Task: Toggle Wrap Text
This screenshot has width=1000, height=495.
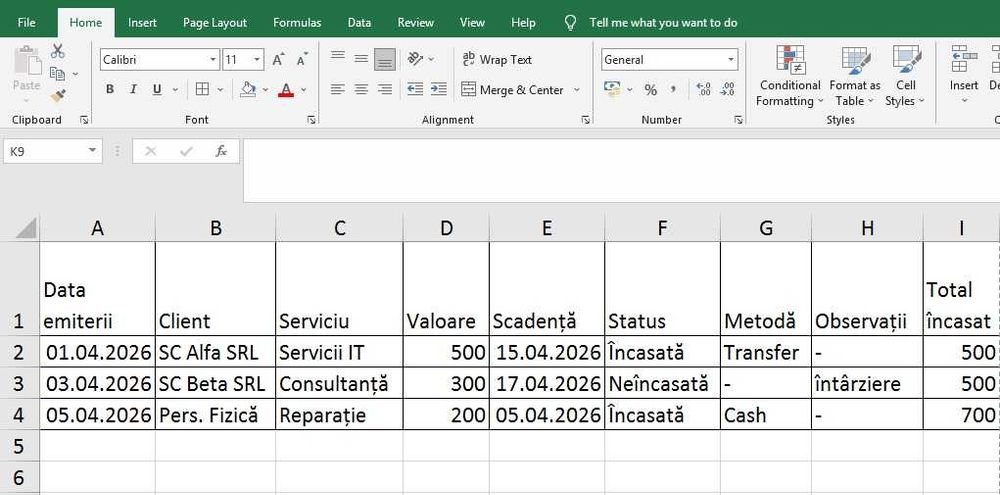Action: pos(497,59)
